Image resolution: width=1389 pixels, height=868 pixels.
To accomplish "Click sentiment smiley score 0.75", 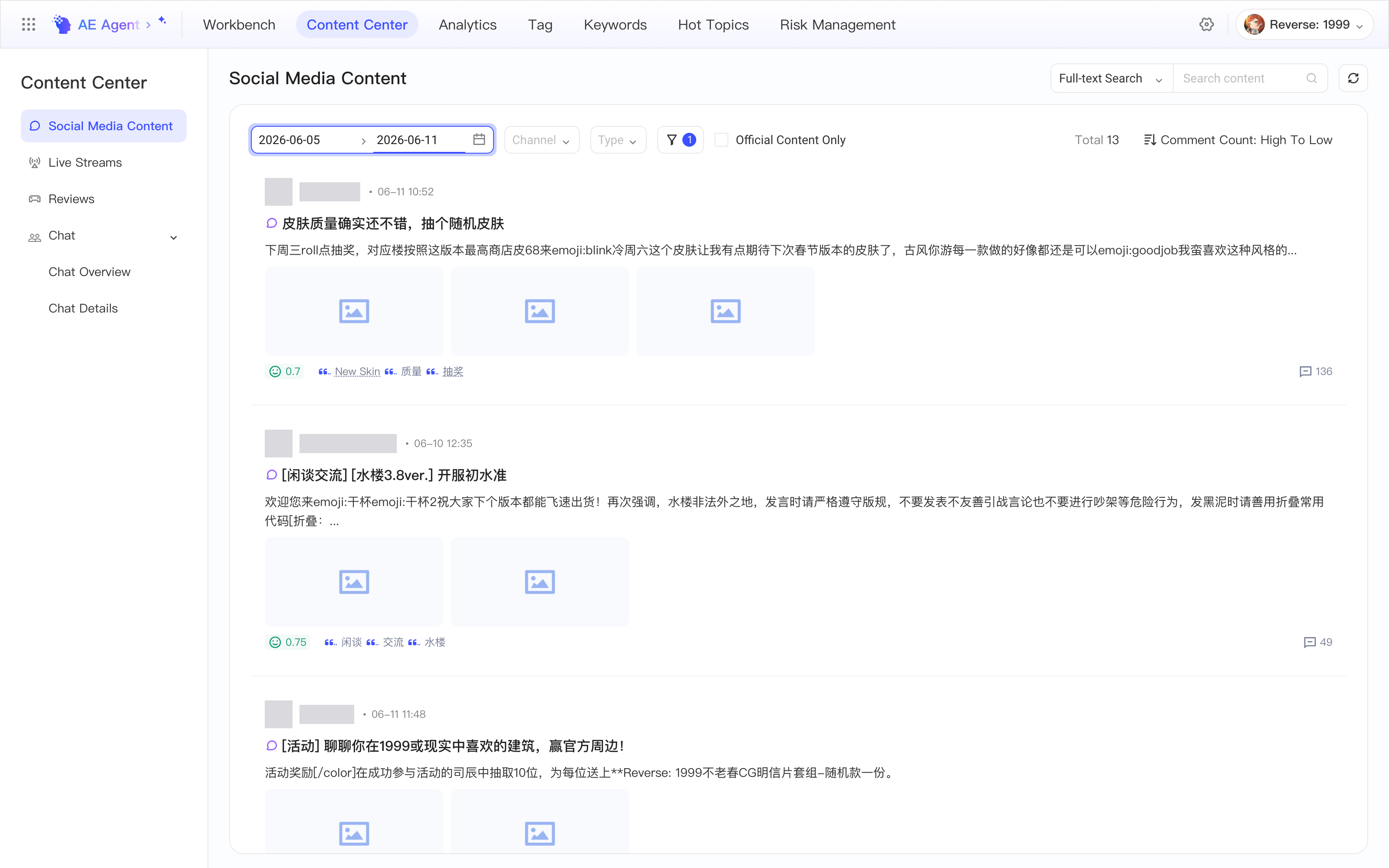I will (x=287, y=642).
